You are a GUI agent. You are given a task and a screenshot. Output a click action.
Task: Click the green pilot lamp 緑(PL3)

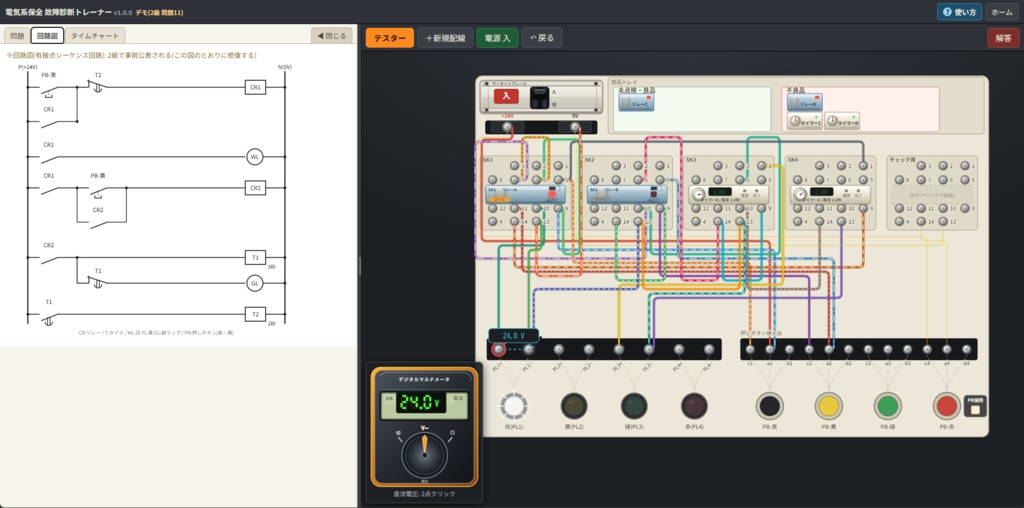coord(634,405)
